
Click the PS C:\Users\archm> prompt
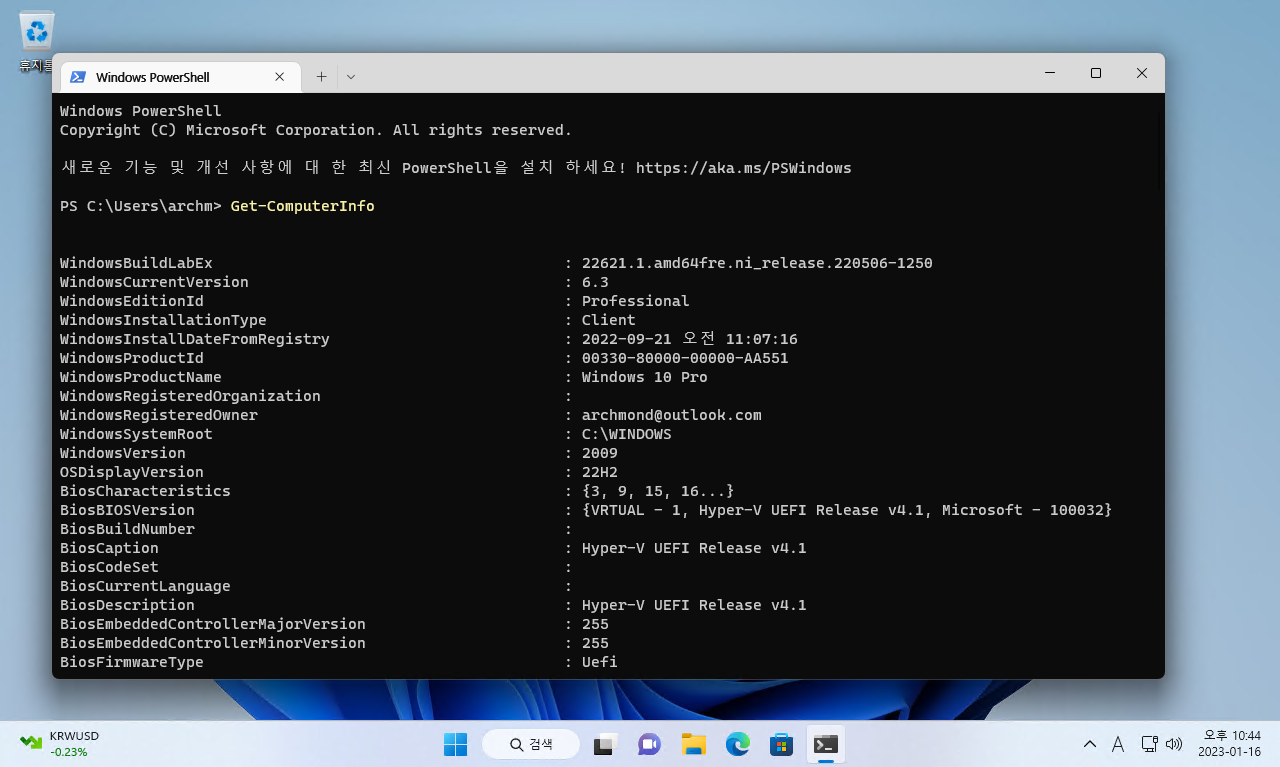(141, 206)
